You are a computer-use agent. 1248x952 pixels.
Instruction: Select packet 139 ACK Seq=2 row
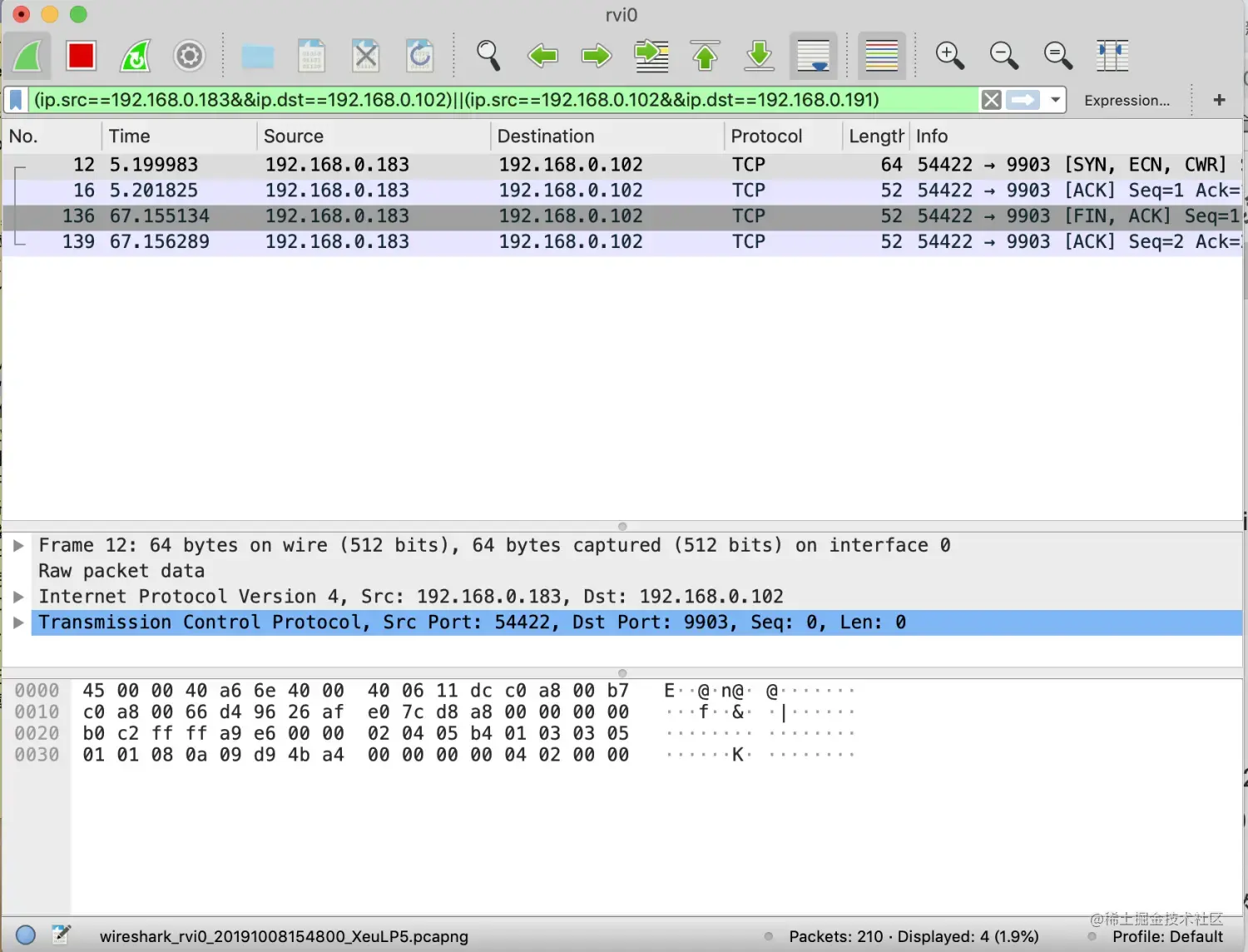coord(622,242)
